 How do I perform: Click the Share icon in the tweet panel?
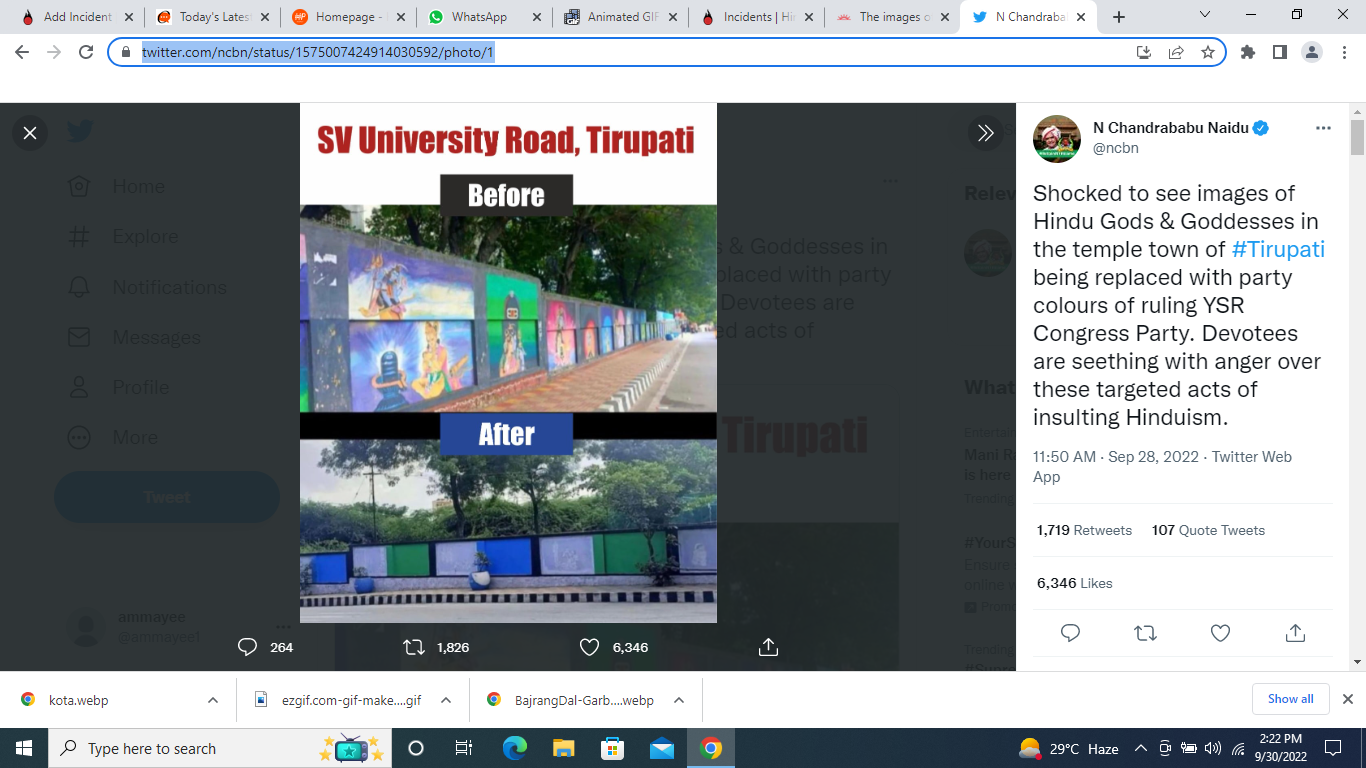(1295, 633)
